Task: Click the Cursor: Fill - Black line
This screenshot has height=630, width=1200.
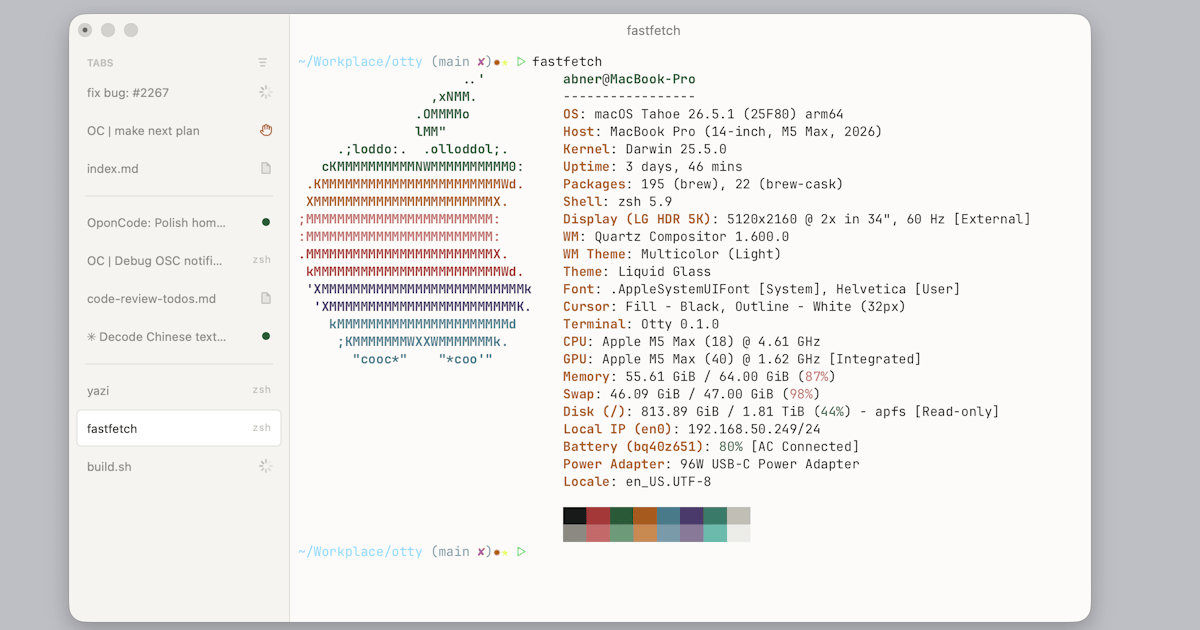Action: point(734,307)
